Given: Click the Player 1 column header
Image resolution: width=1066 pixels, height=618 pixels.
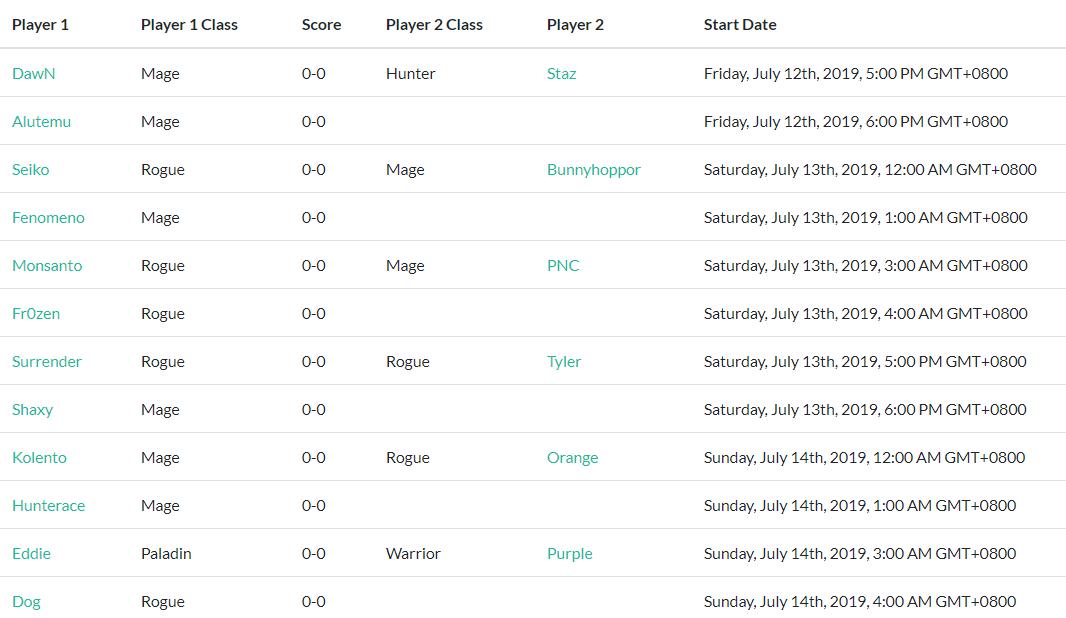Looking at the screenshot, I should coord(40,24).
